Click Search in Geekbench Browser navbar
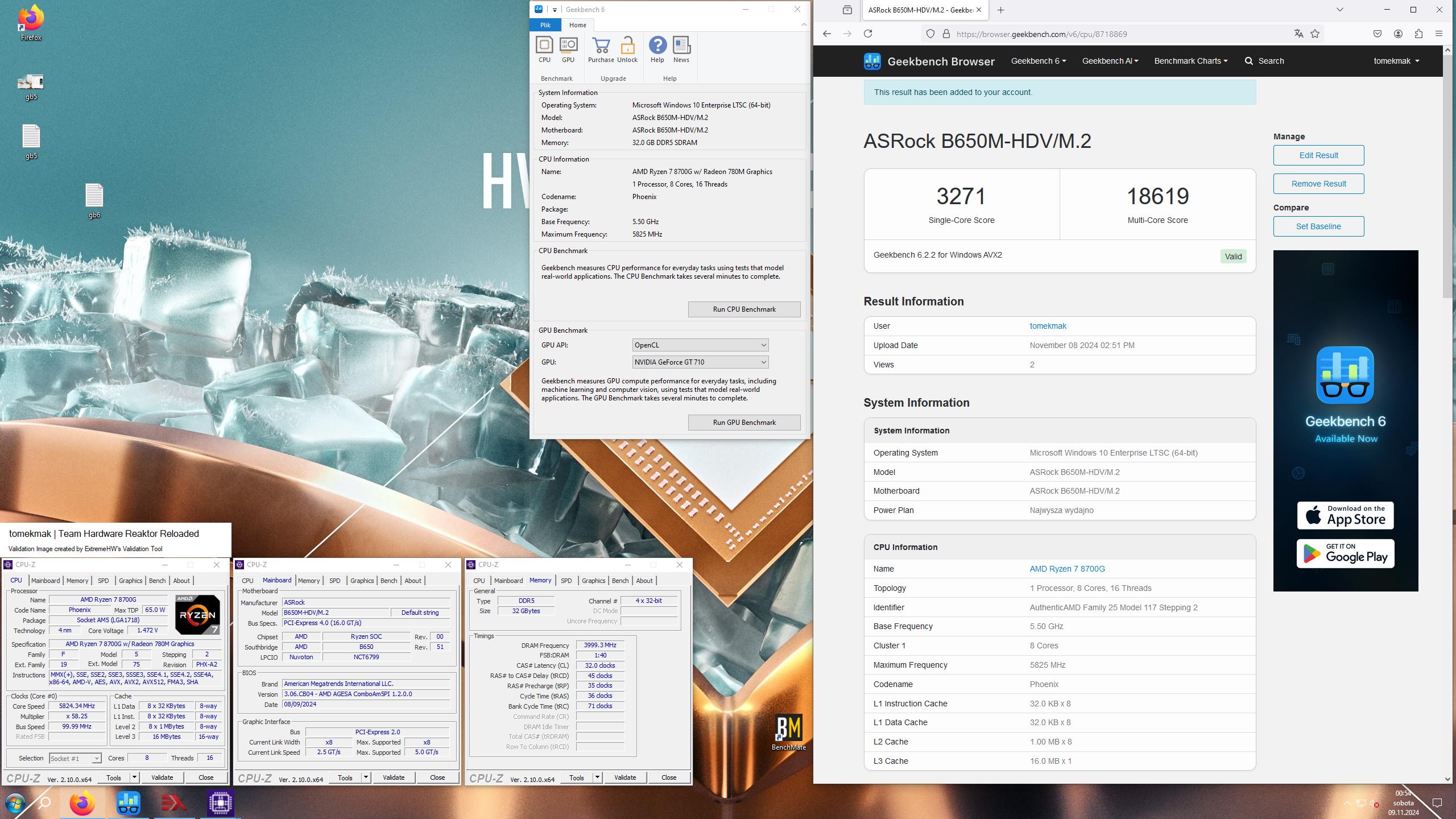Screen dimensions: 1456x819 [x=1264, y=61]
